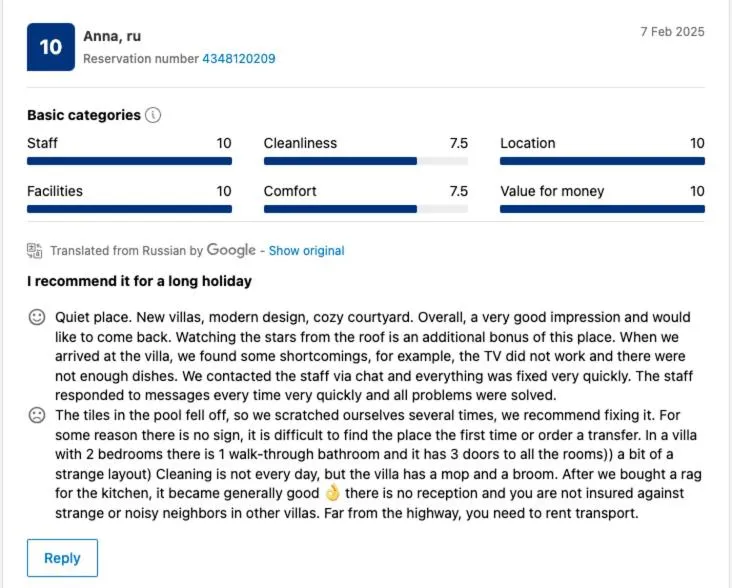
Task: Click the Google logo in translation note
Action: pyautogui.click(x=231, y=250)
